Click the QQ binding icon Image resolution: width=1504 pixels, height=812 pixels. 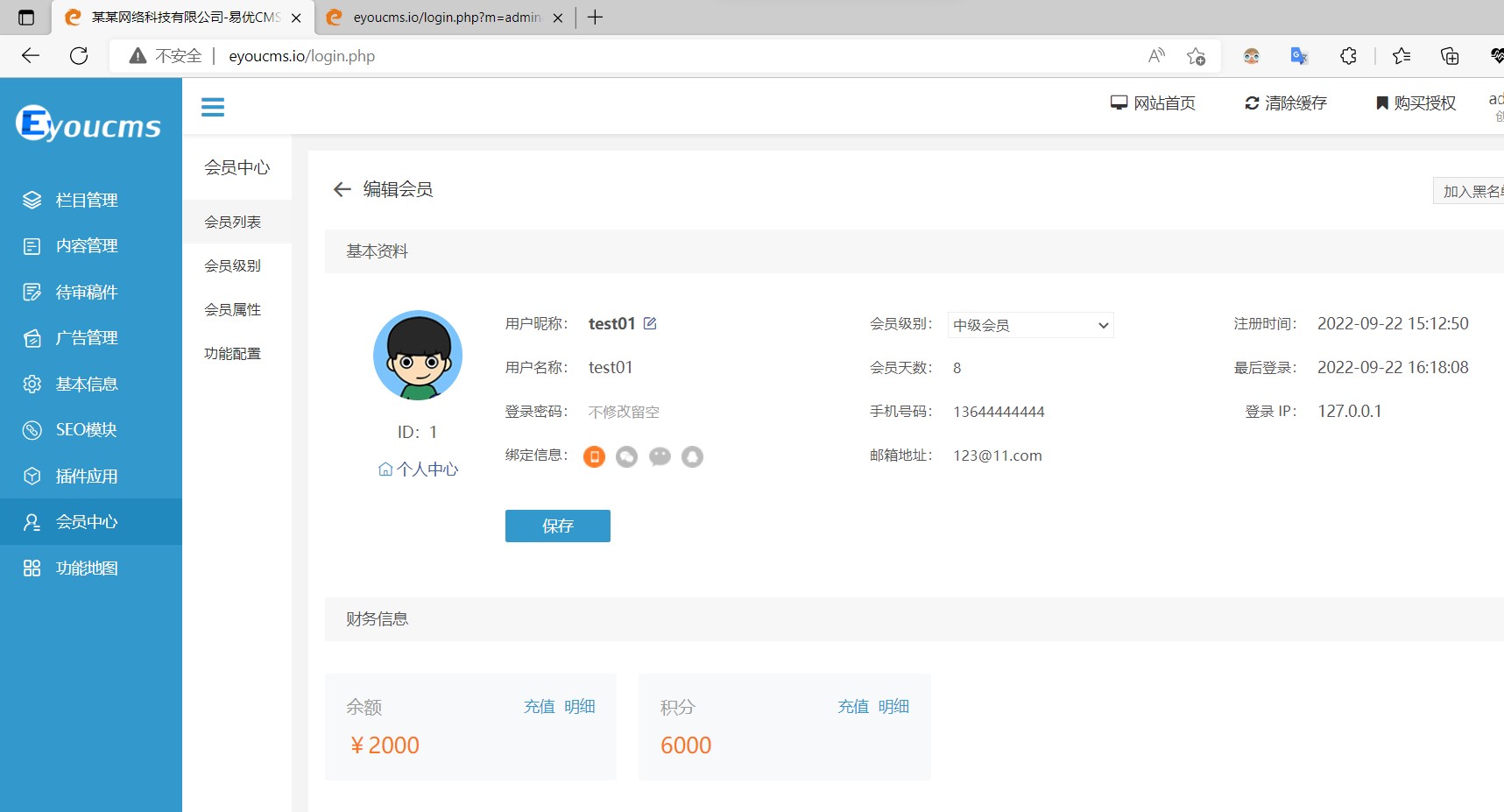692,456
